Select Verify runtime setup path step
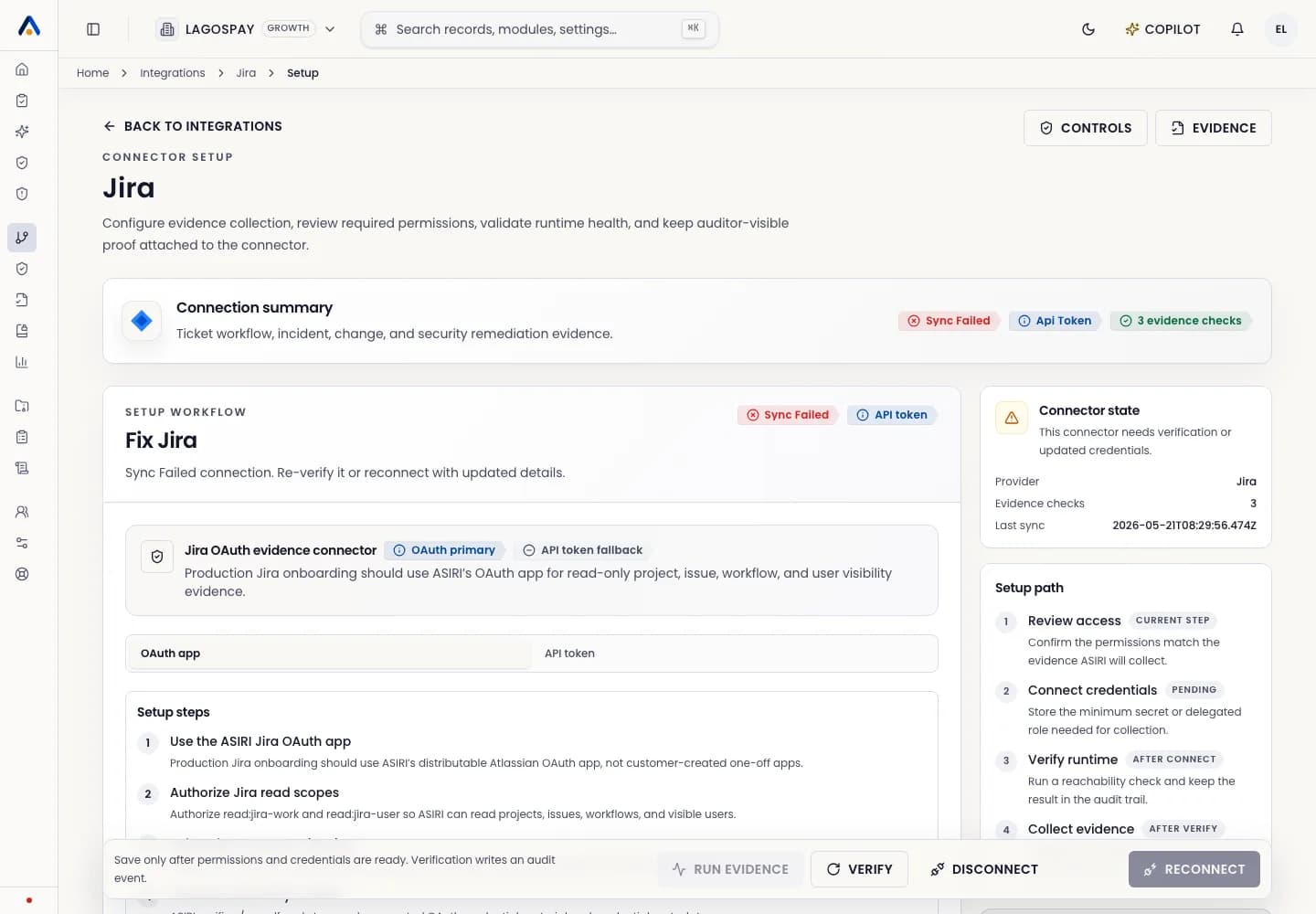This screenshot has height=914, width=1316. (1126, 779)
